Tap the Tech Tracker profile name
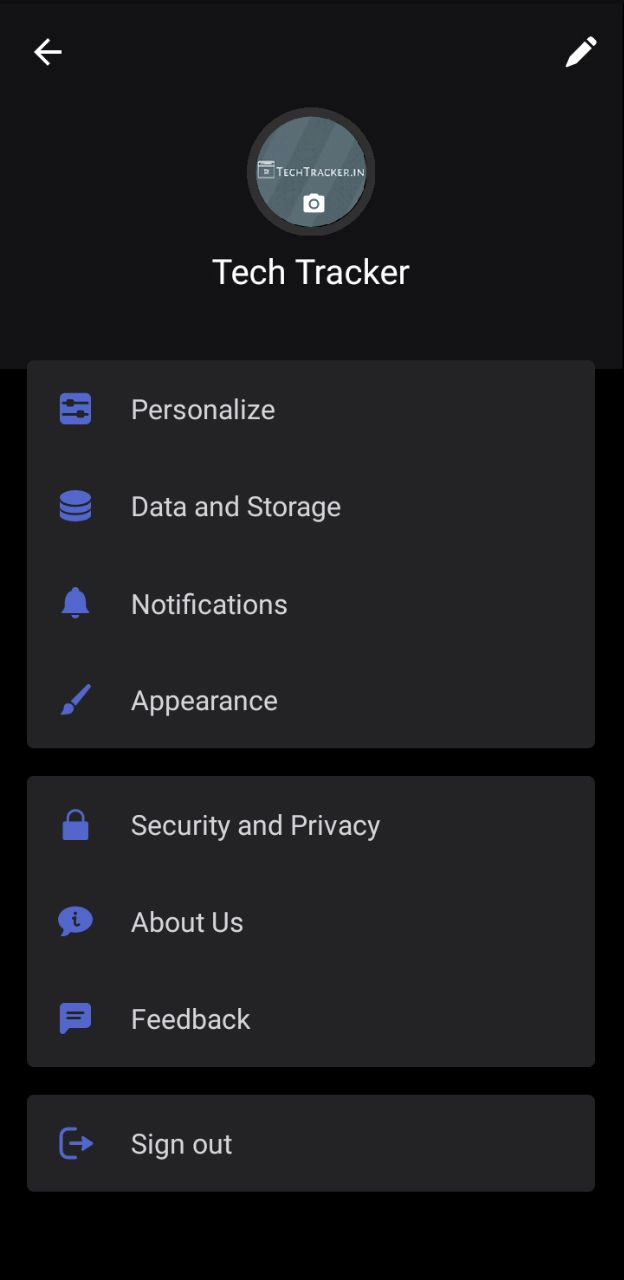This screenshot has width=624, height=1280. click(x=311, y=272)
